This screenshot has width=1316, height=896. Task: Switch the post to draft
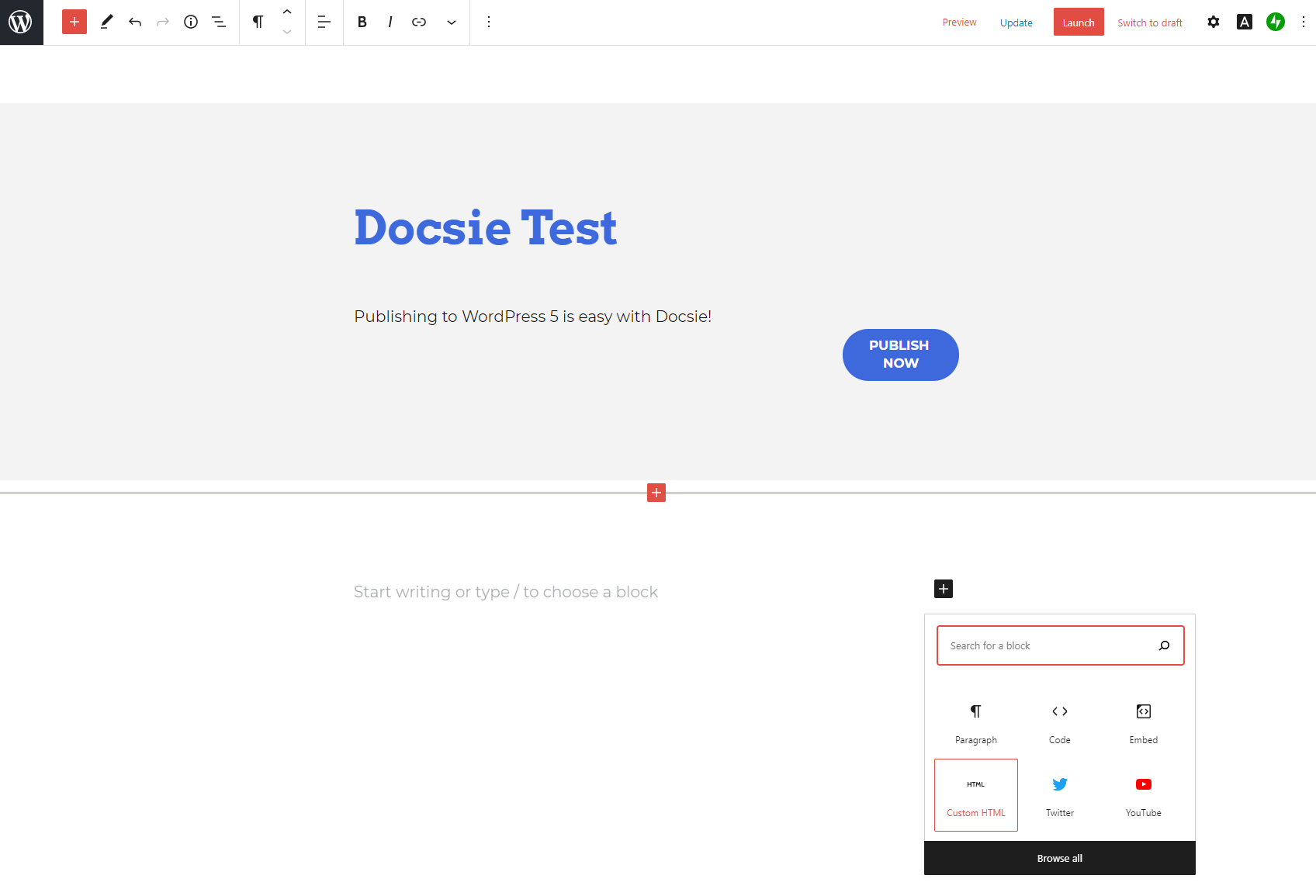click(1150, 22)
